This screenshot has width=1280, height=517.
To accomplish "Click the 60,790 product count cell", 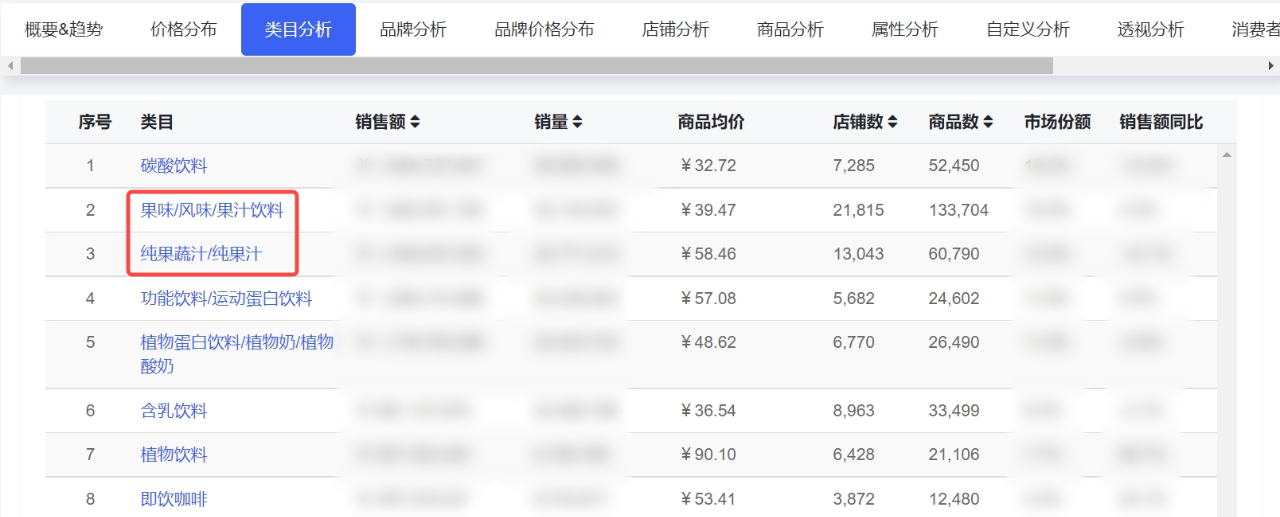I will click(x=954, y=254).
